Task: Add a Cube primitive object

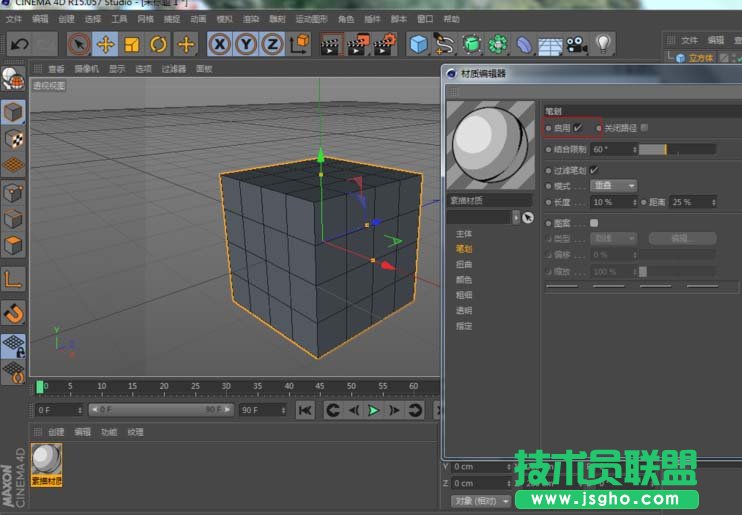Action: point(419,44)
